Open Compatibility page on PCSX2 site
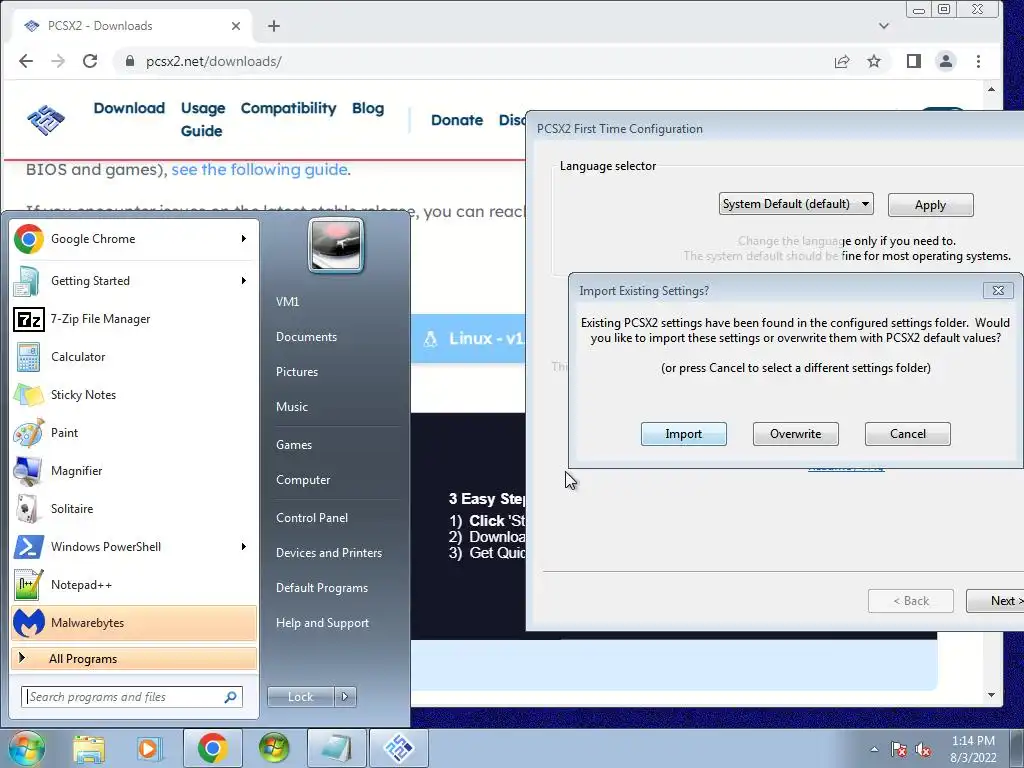Viewport: 1024px width, 768px height. [x=288, y=108]
